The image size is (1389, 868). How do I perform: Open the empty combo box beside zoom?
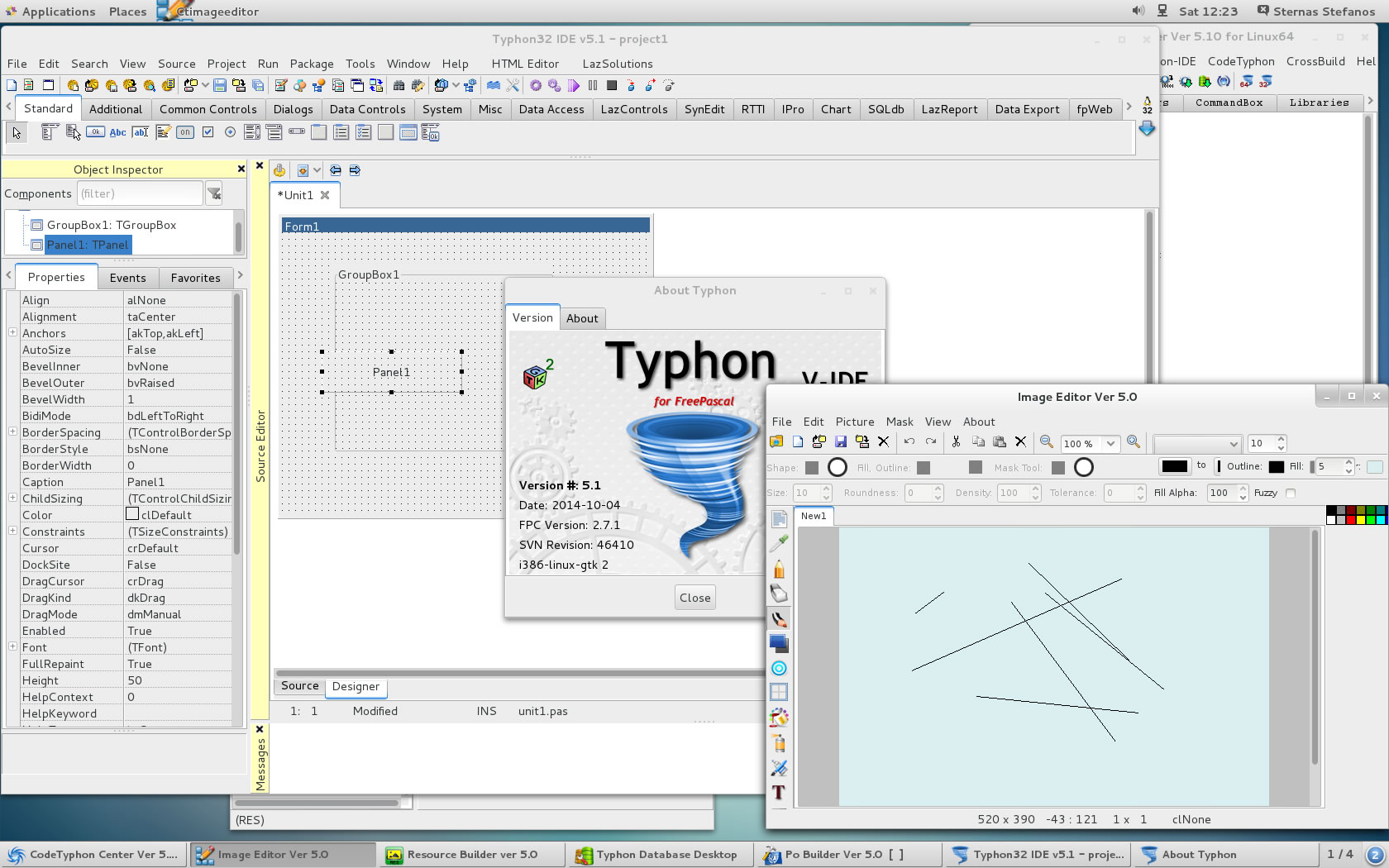[x=1197, y=444]
